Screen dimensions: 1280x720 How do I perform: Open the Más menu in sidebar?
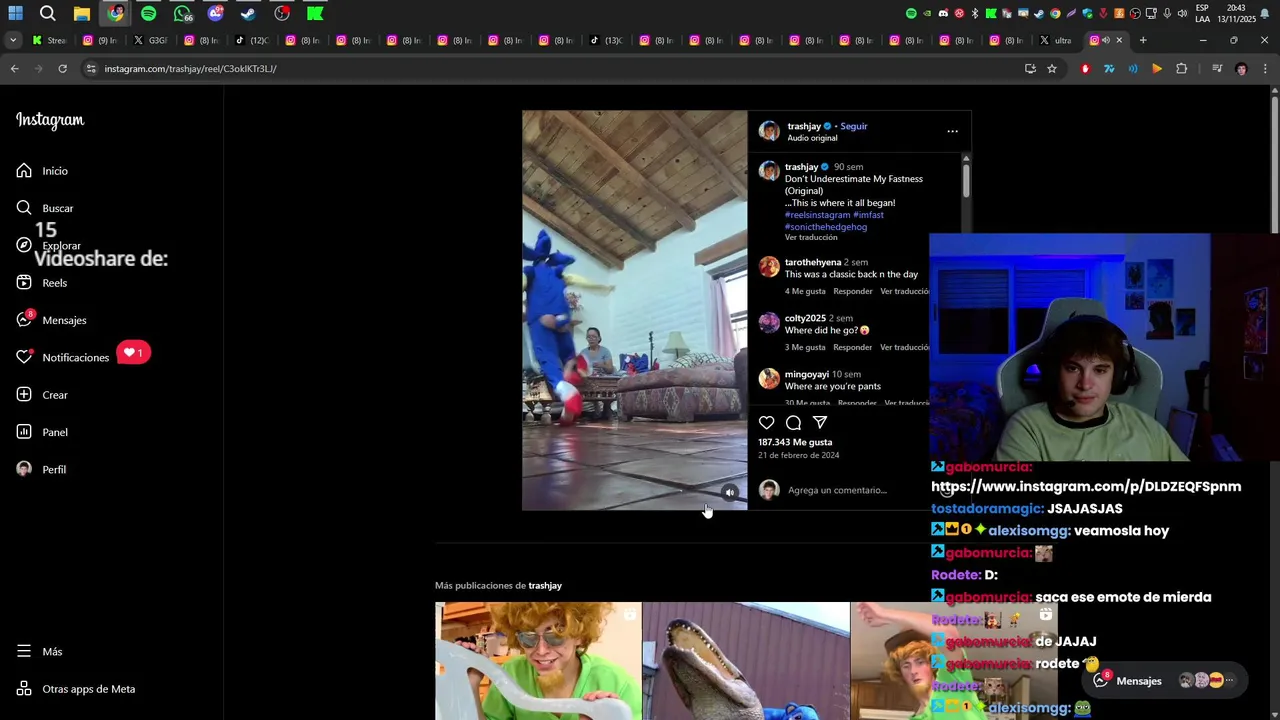(39, 651)
